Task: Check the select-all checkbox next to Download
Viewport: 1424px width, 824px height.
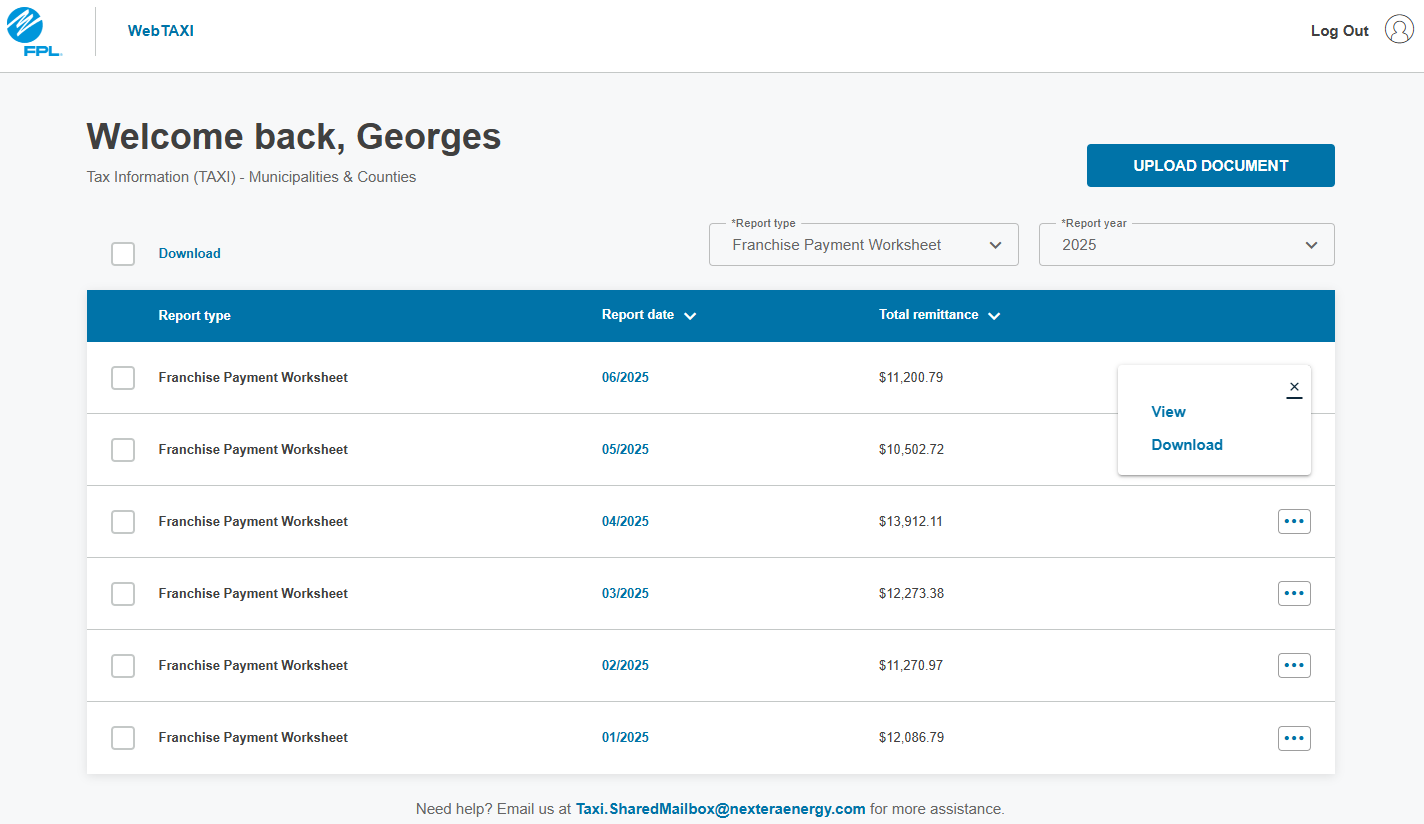Action: point(122,253)
